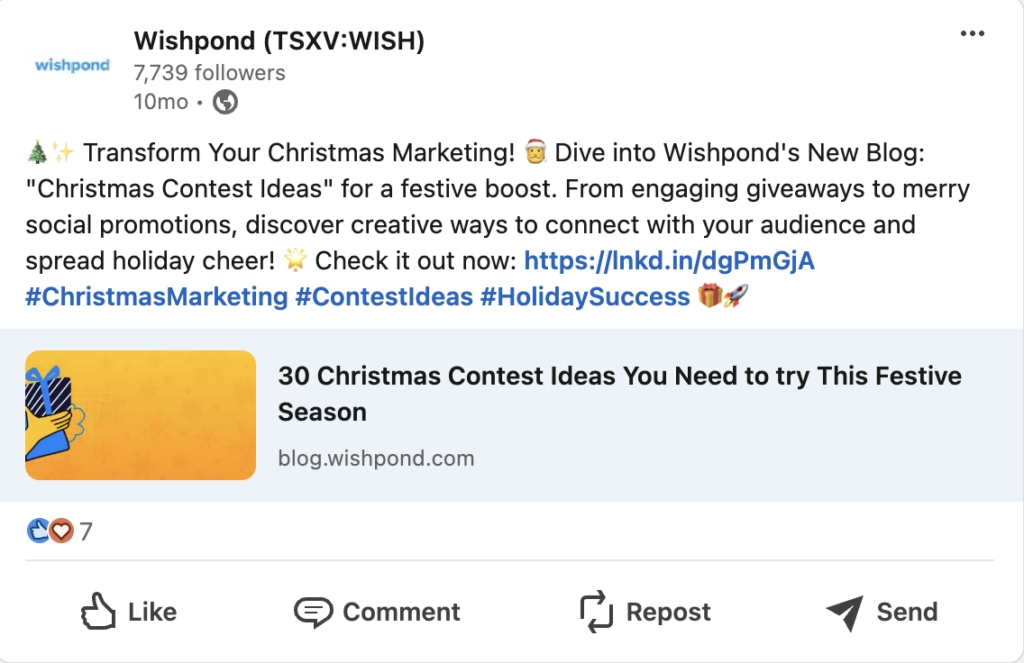Open the lnkd.in/dgPmGjA link
1024x663 pixels.
[669, 261]
